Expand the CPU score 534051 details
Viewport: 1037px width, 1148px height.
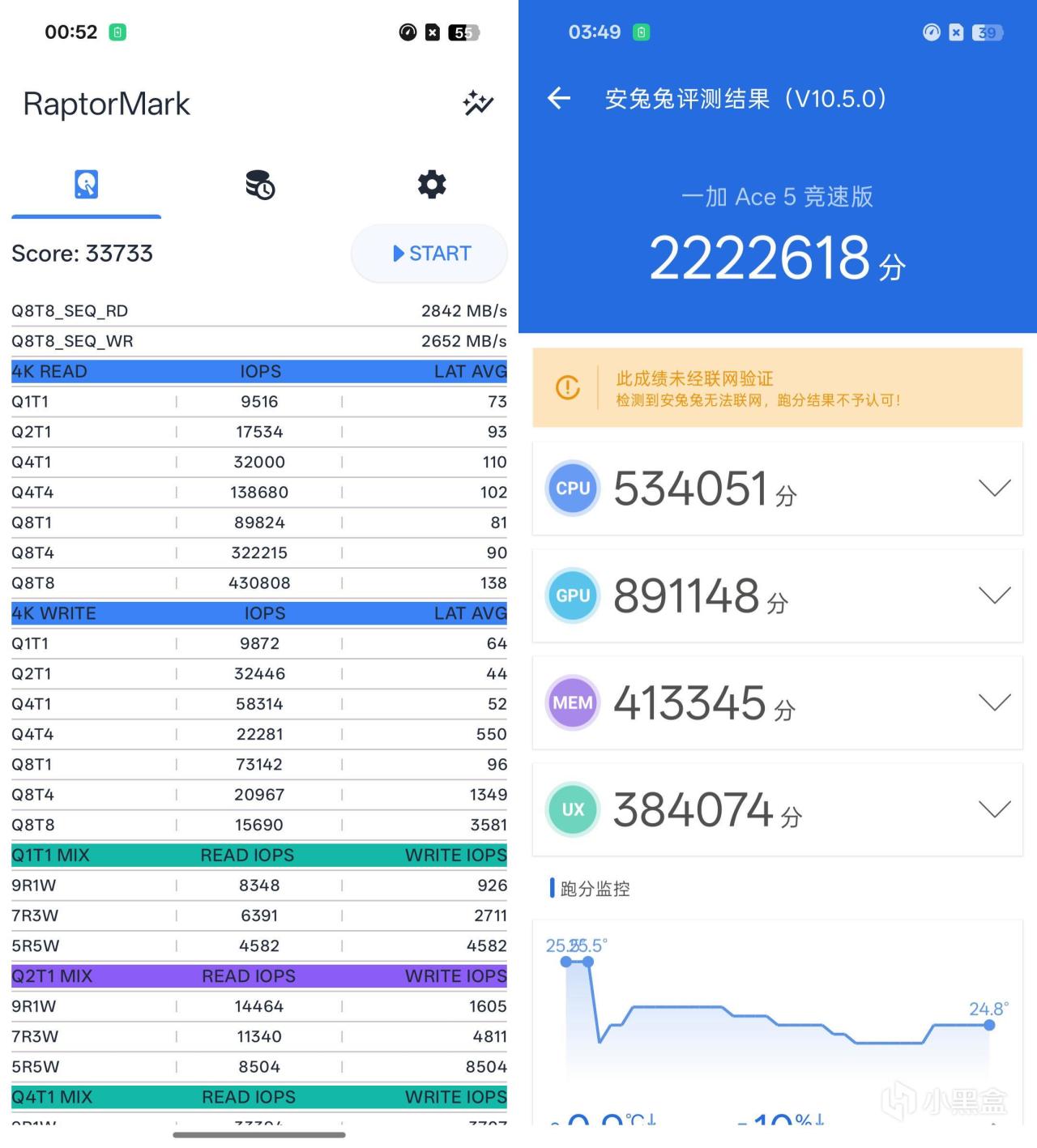(x=994, y=488)
